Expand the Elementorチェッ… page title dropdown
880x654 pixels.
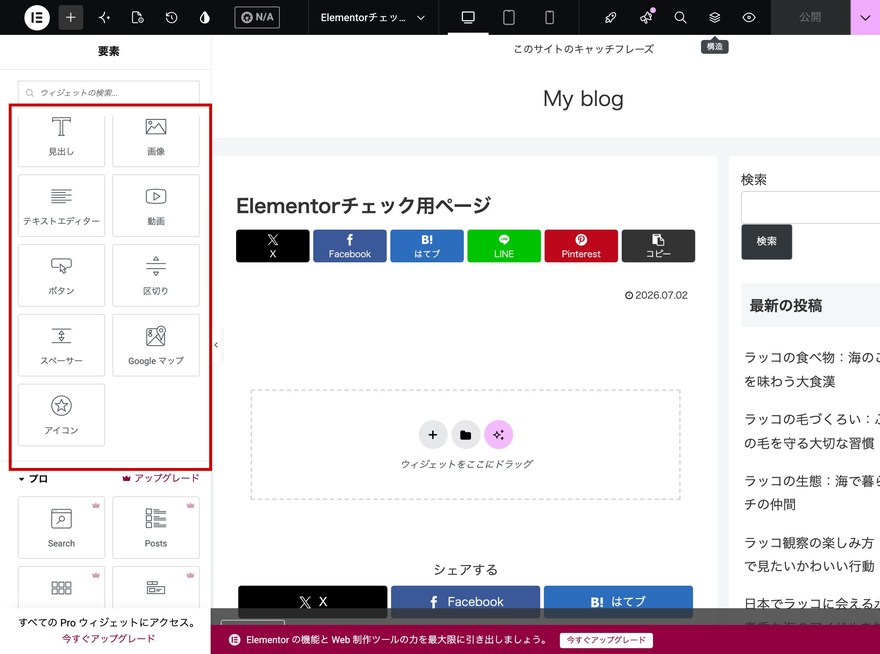372,17
